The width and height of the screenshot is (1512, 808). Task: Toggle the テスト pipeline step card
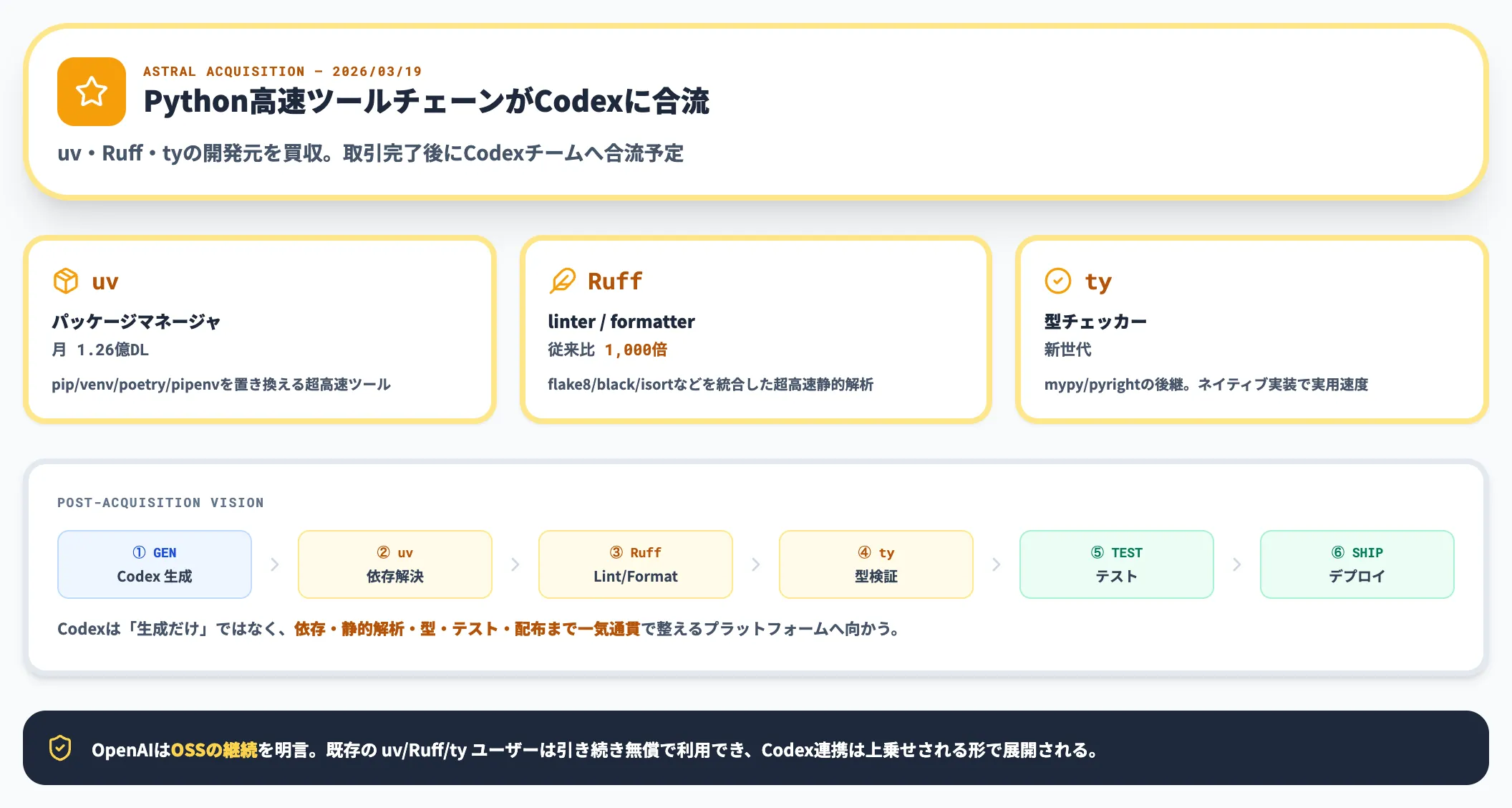tap(1115, 564)
